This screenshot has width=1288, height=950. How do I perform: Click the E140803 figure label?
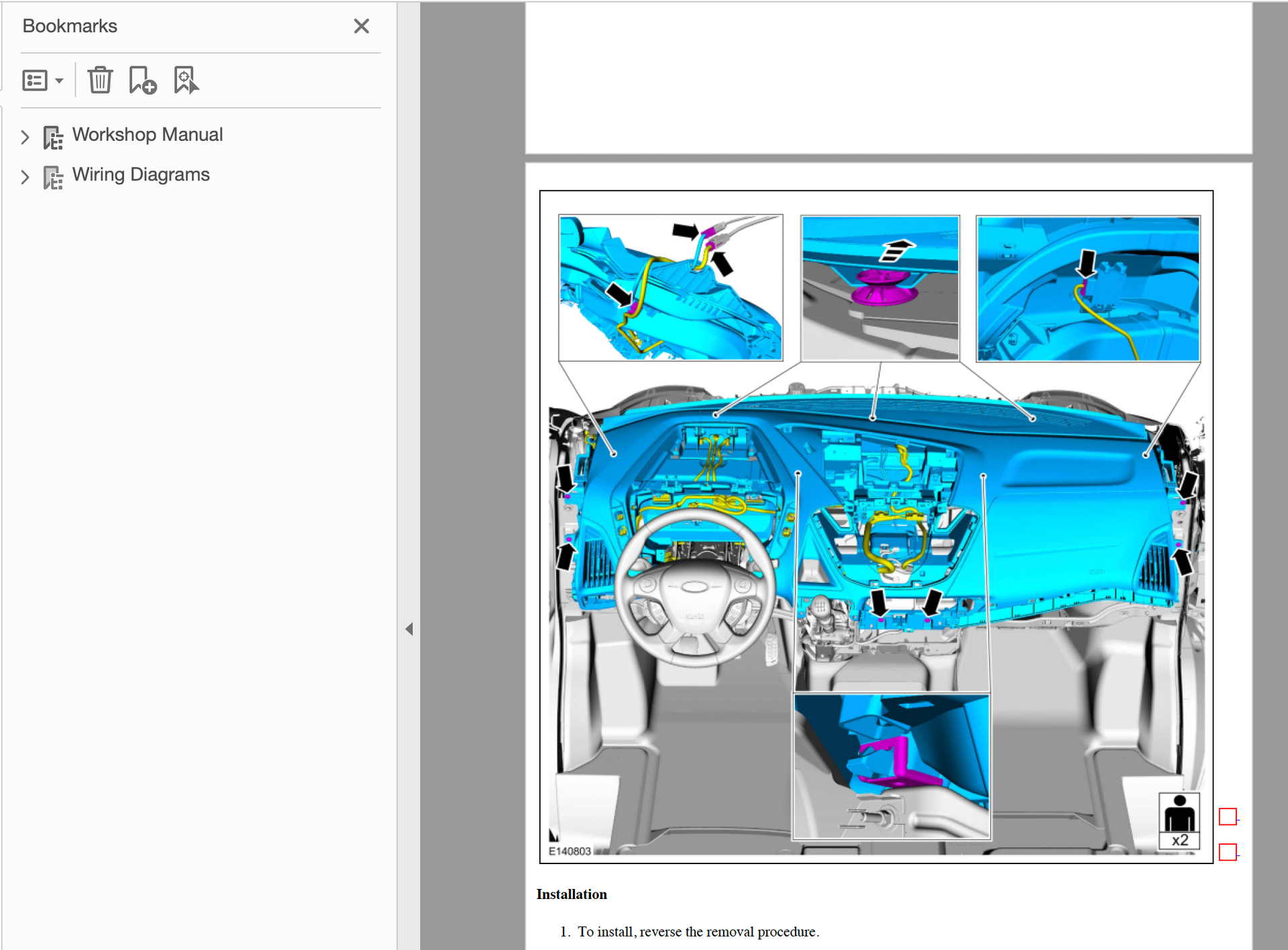[569, 851]
